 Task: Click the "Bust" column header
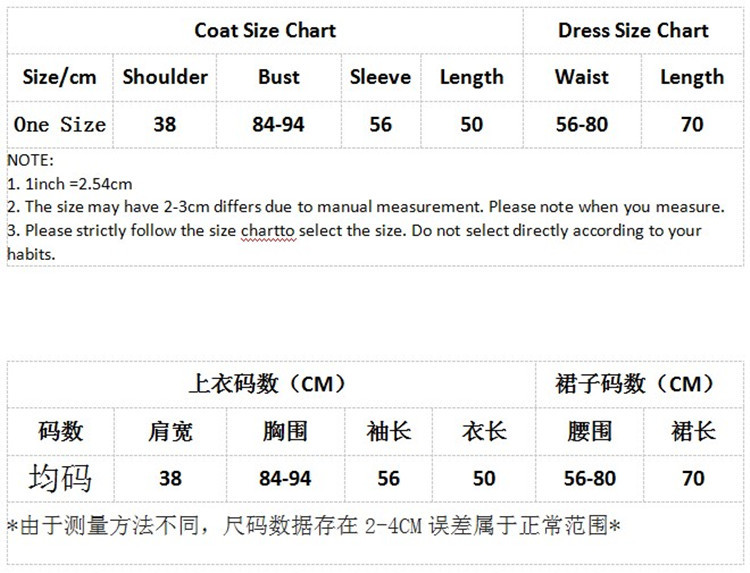(279, 77)
